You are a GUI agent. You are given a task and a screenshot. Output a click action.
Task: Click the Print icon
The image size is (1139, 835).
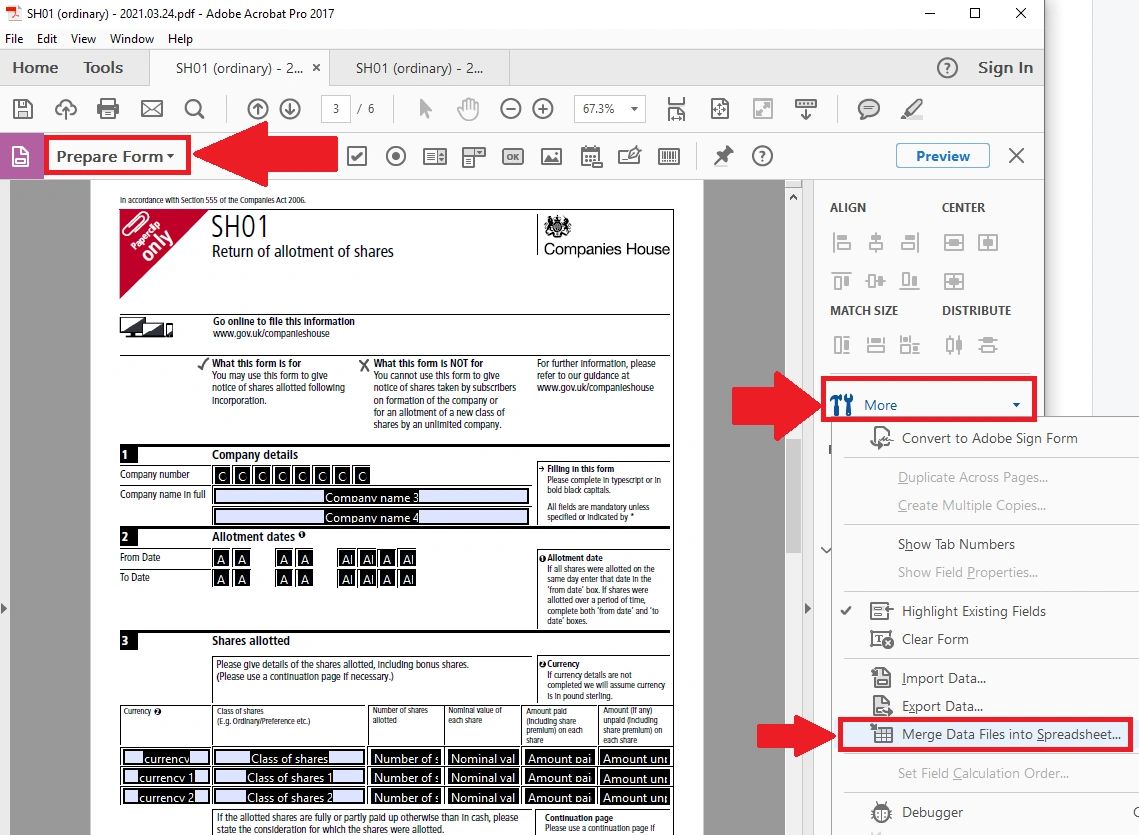pos(108,109)
